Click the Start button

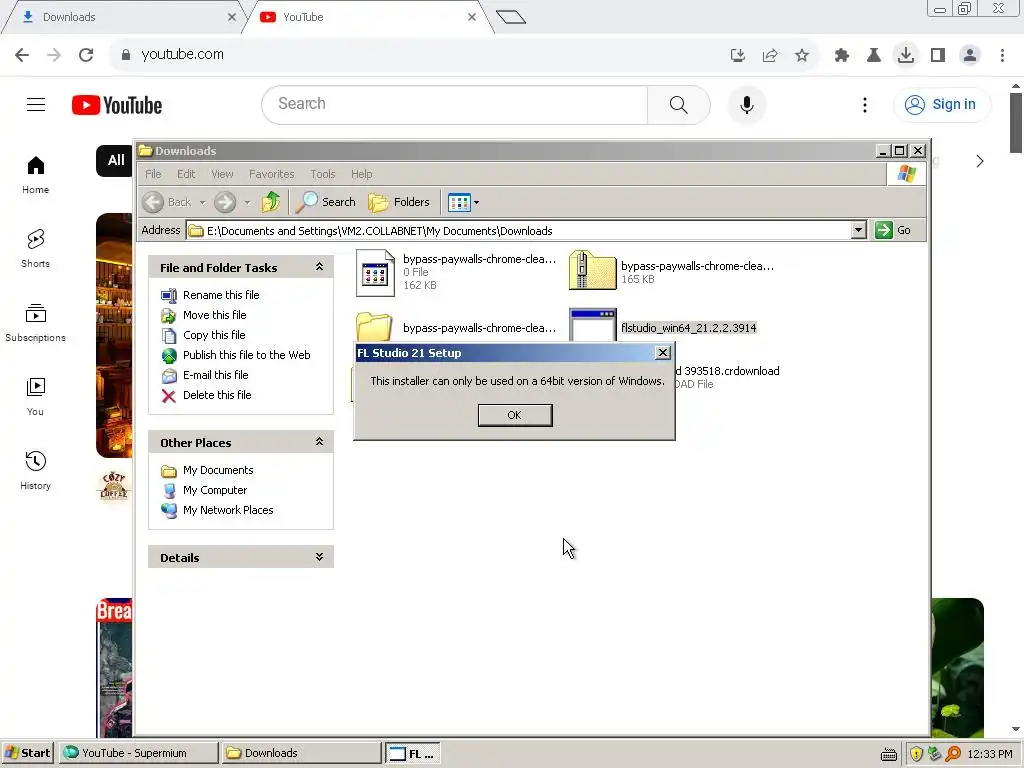(28, 753)
